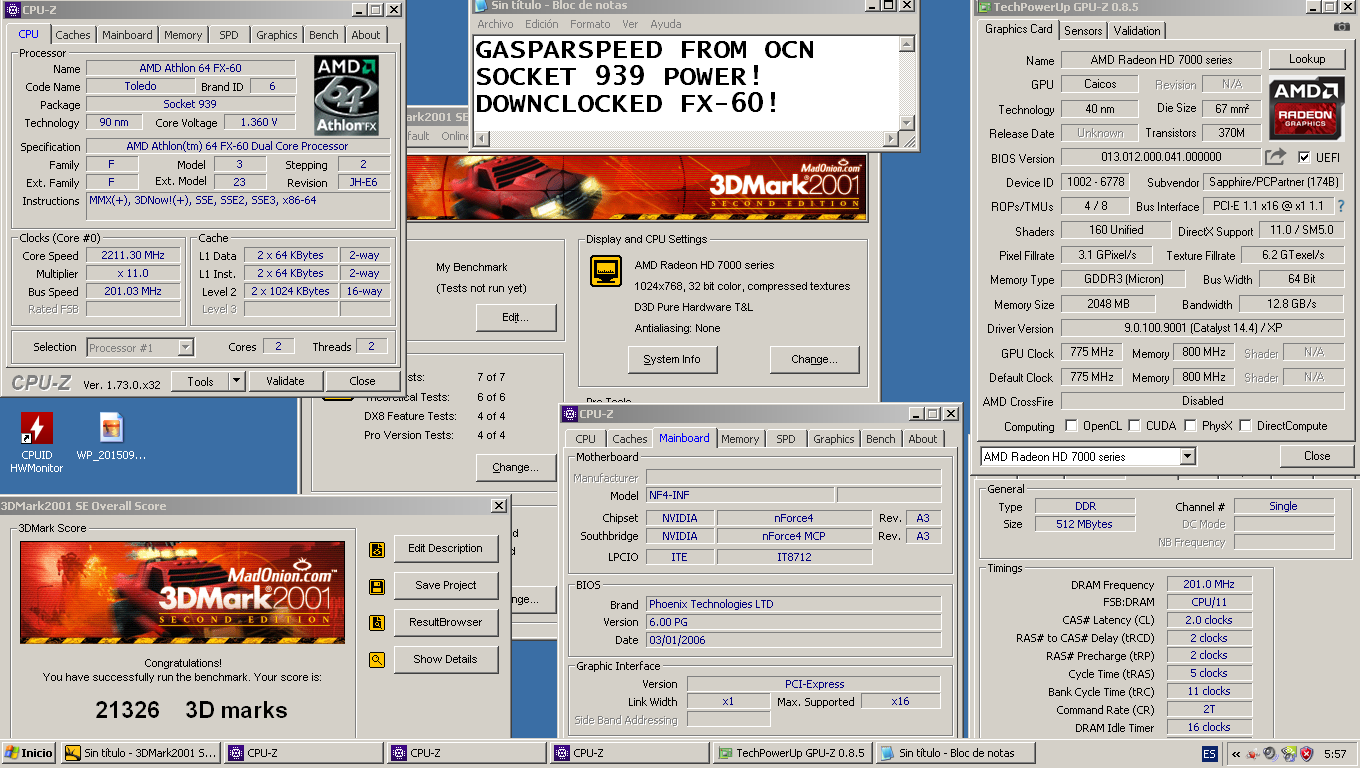Toggle the UEFI checkbox in GPU-Z
This screenshot has height=768, width=1360.
tap(1304, 157)
